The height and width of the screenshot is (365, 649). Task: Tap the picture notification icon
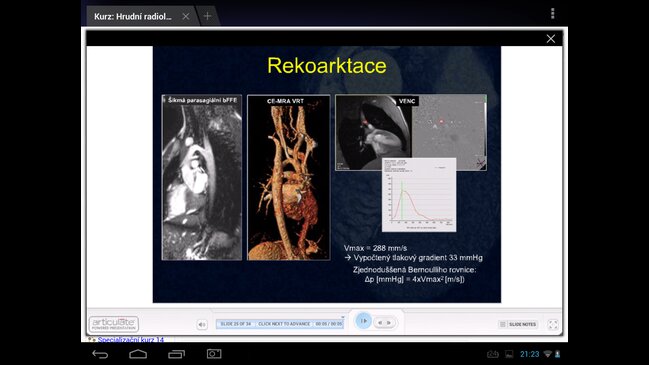tap(509, 354)
